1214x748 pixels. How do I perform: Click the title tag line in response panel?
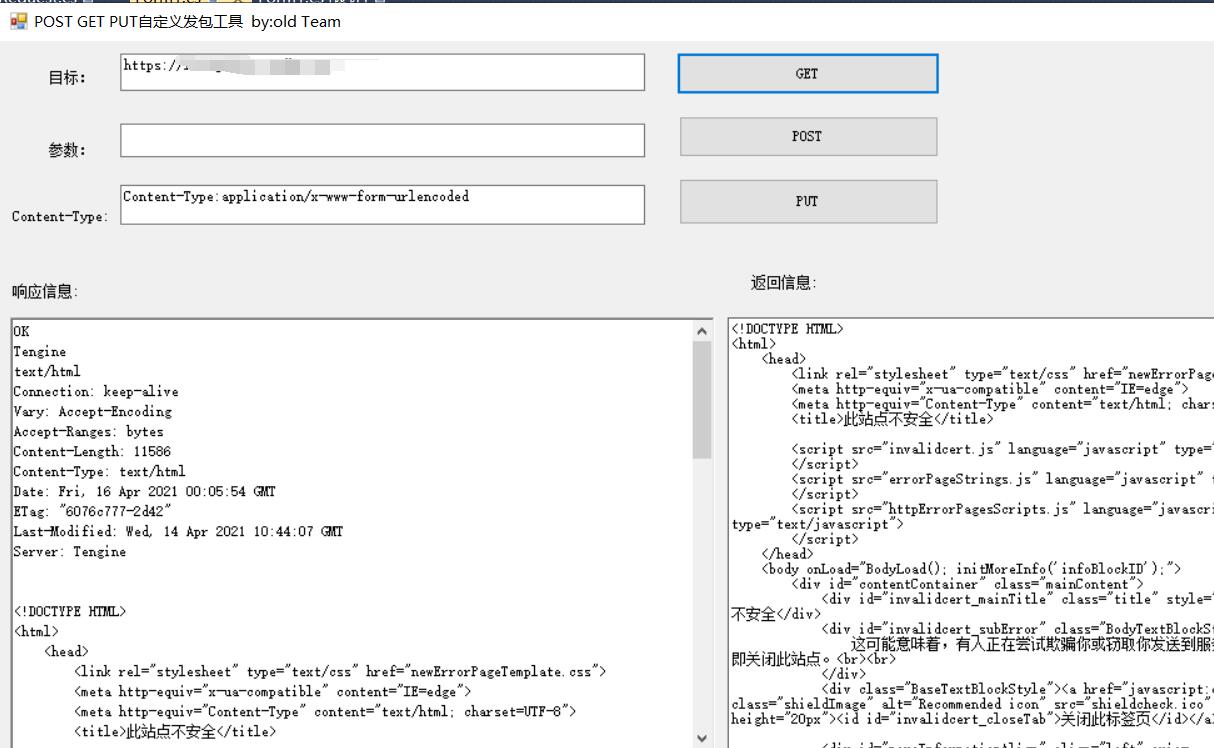pos(175,731)
